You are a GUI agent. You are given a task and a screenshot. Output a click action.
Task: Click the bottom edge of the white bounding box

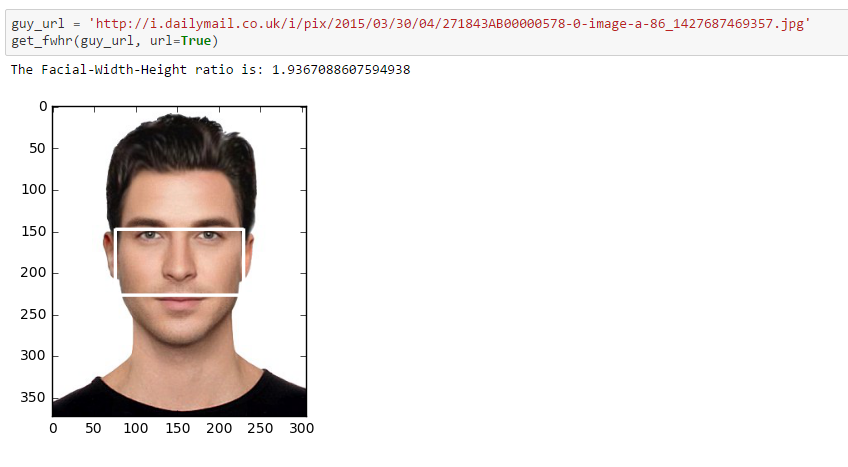(x=180, y=295)
